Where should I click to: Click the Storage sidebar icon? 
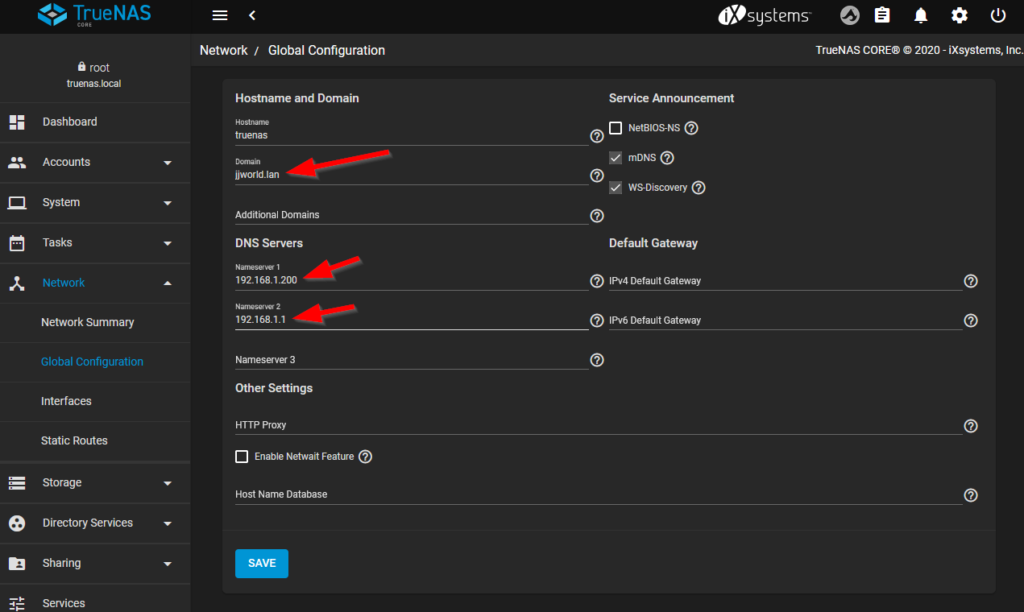pyautogui.click(x=17, y=483)
